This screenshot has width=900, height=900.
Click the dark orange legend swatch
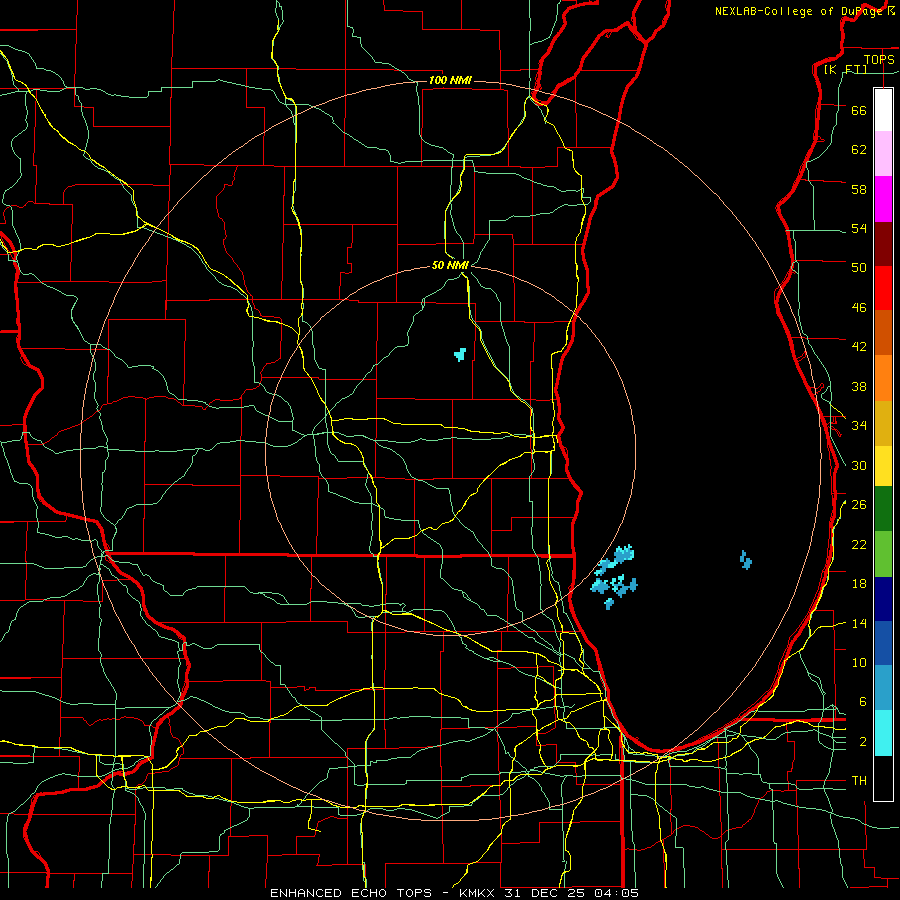883,332
